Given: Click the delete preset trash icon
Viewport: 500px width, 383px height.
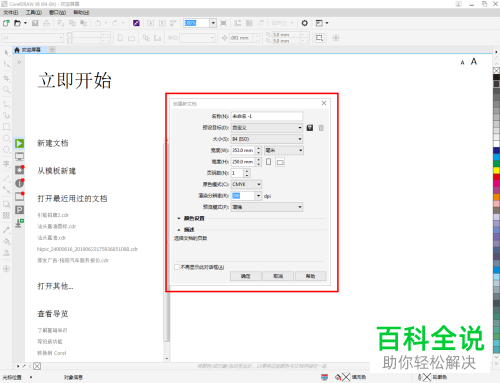Looking at the screenshot, I should click(321, 128).
